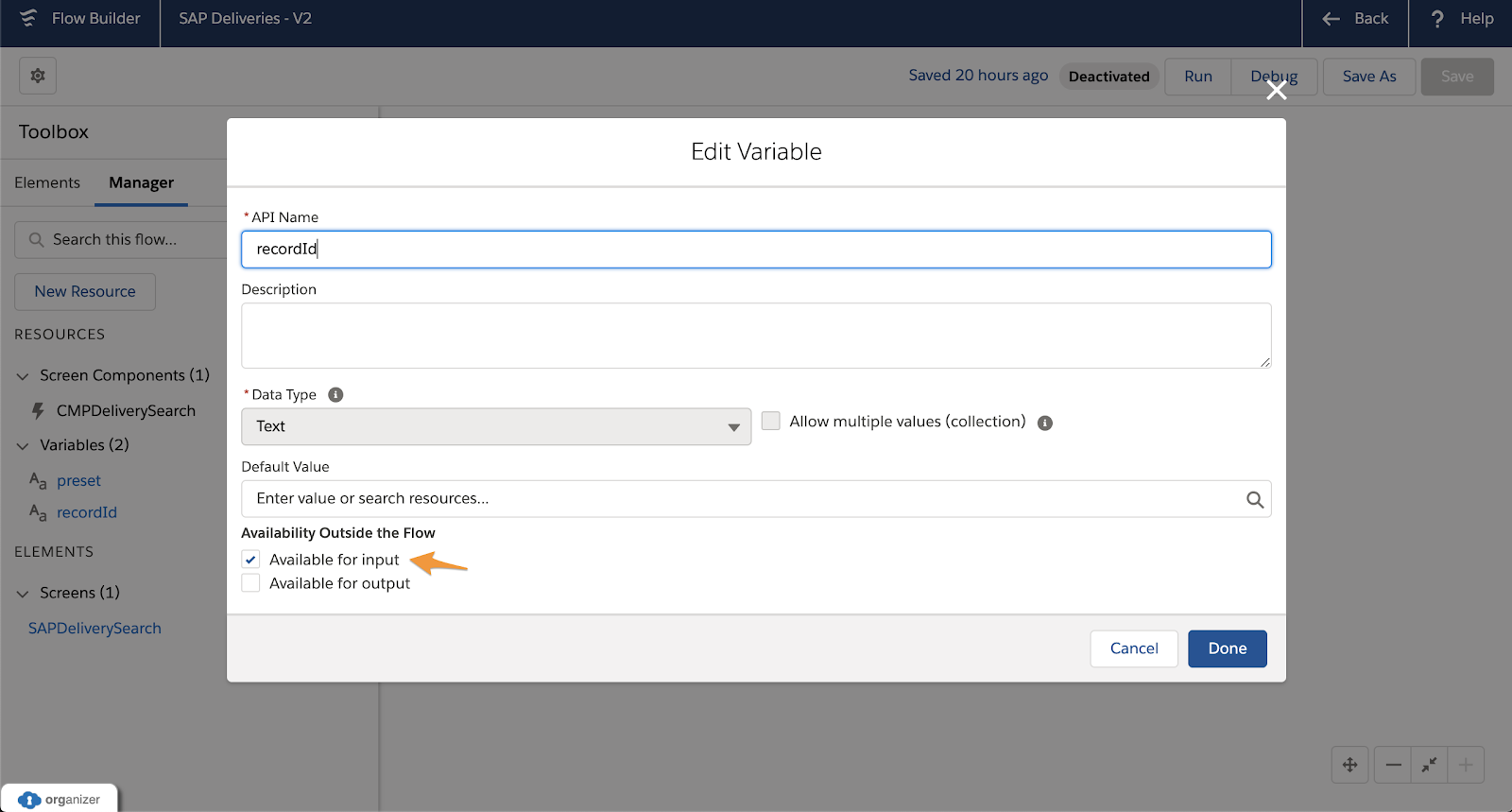Viewport: 1512px width, 812px height.
Task: Click the Default Value search magnifier icon
Action: click(1254, 499)
